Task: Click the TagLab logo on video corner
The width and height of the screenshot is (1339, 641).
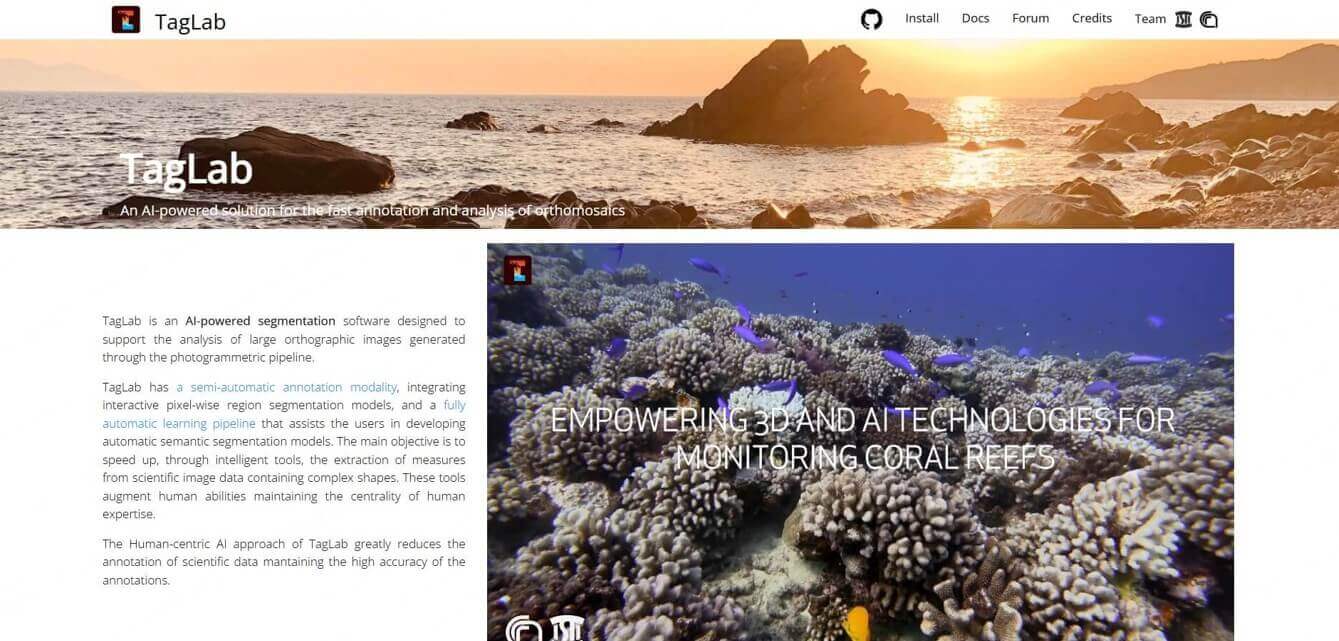Action: (517, 270)
